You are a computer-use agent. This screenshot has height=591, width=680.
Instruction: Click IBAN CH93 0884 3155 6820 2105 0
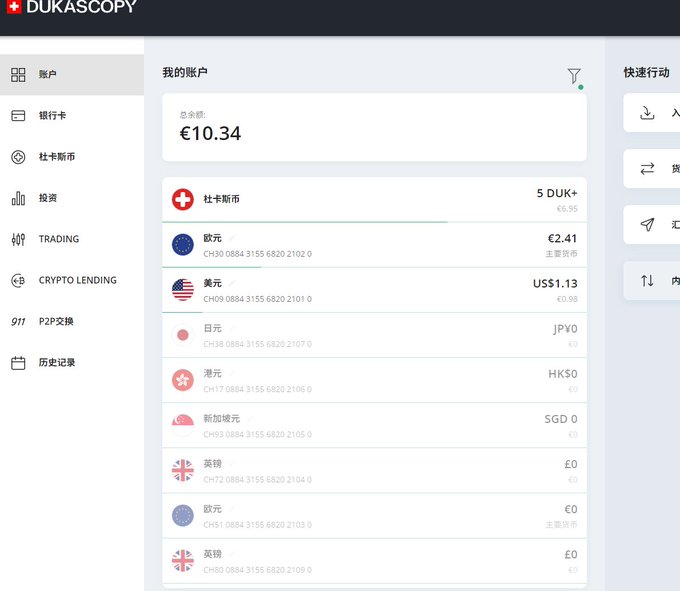pos(258,434)
